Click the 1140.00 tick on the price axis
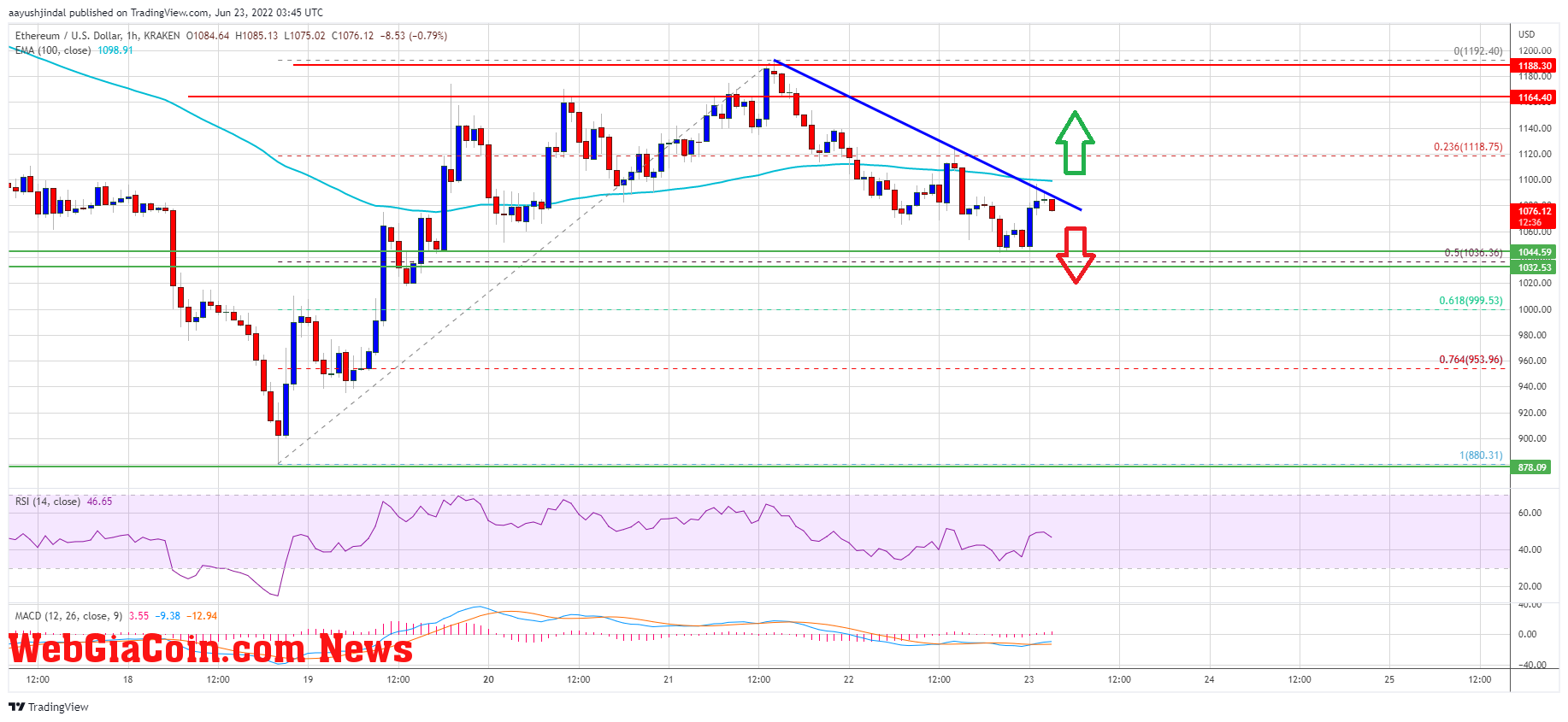 (1535, 128)
